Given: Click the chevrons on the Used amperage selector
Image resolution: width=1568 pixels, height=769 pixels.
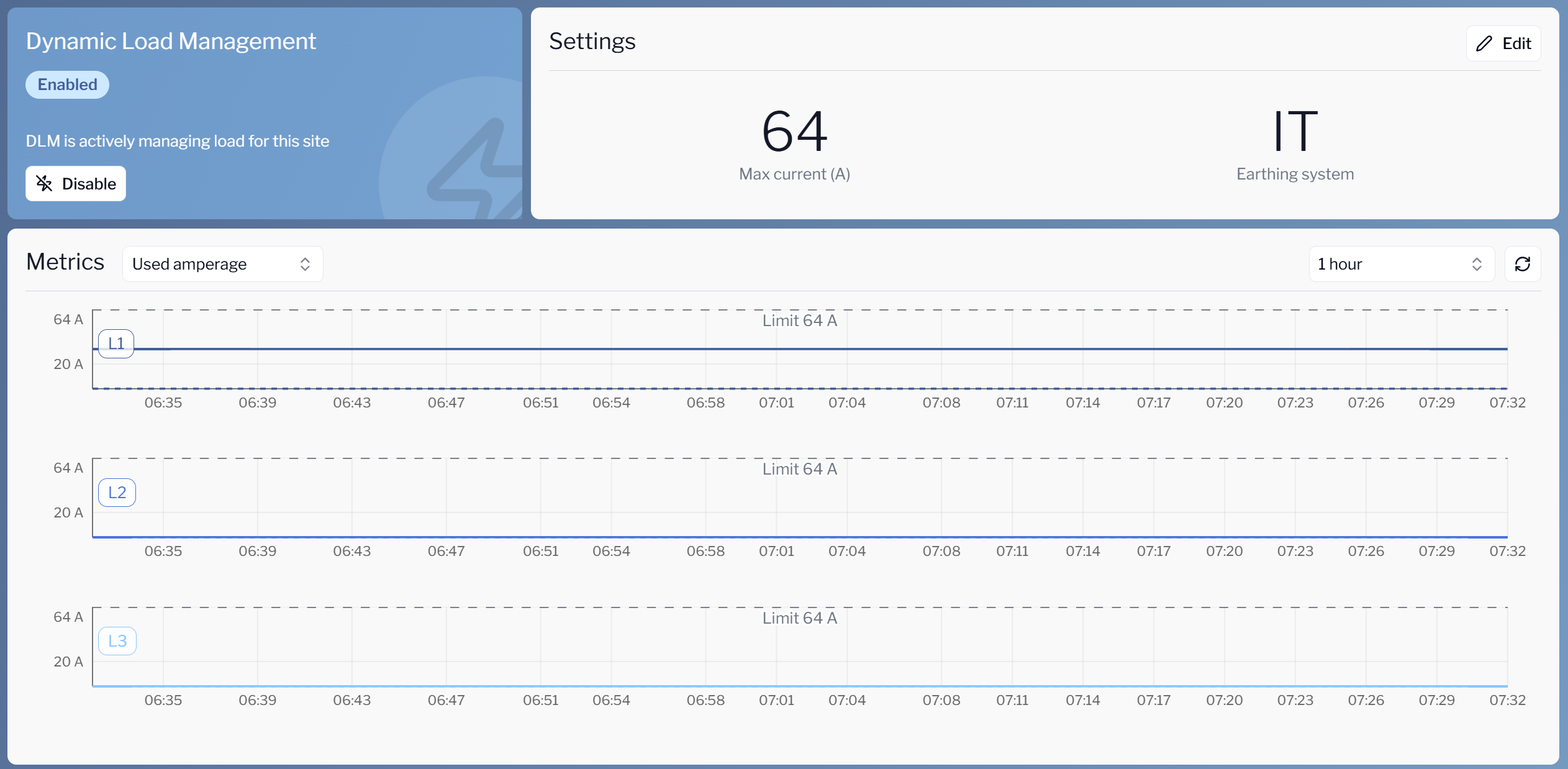Looking at the screenshot, I should 305,264.
